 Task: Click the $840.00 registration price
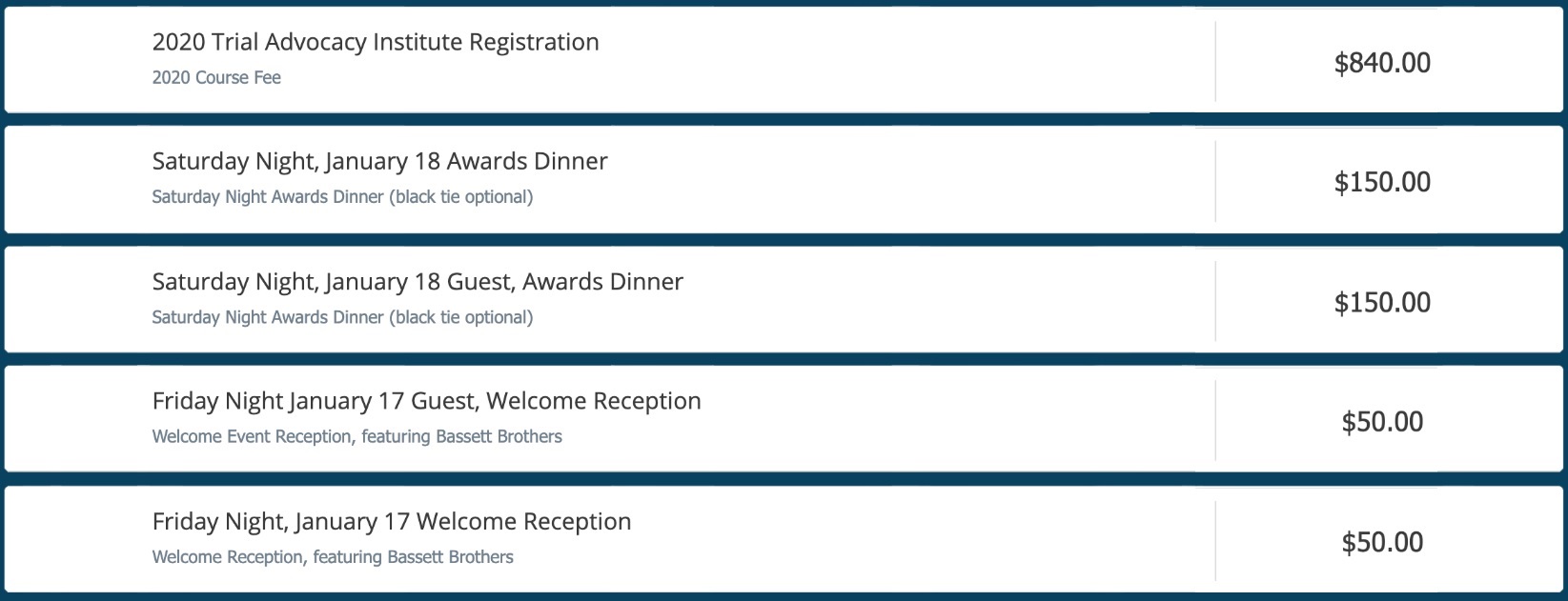click(1382, 63)
